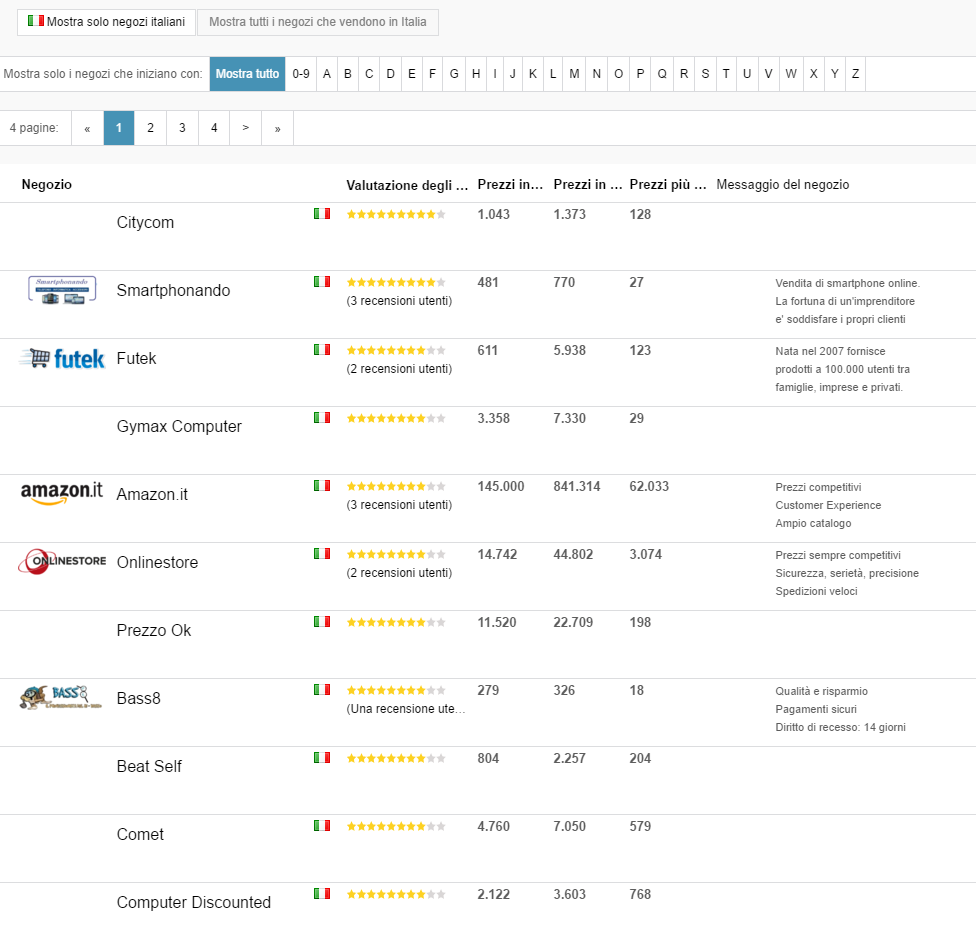Open the Gymax Computer store link
Image resolution: width=976 pixels, height=948 pixels.
click(179, 426)
